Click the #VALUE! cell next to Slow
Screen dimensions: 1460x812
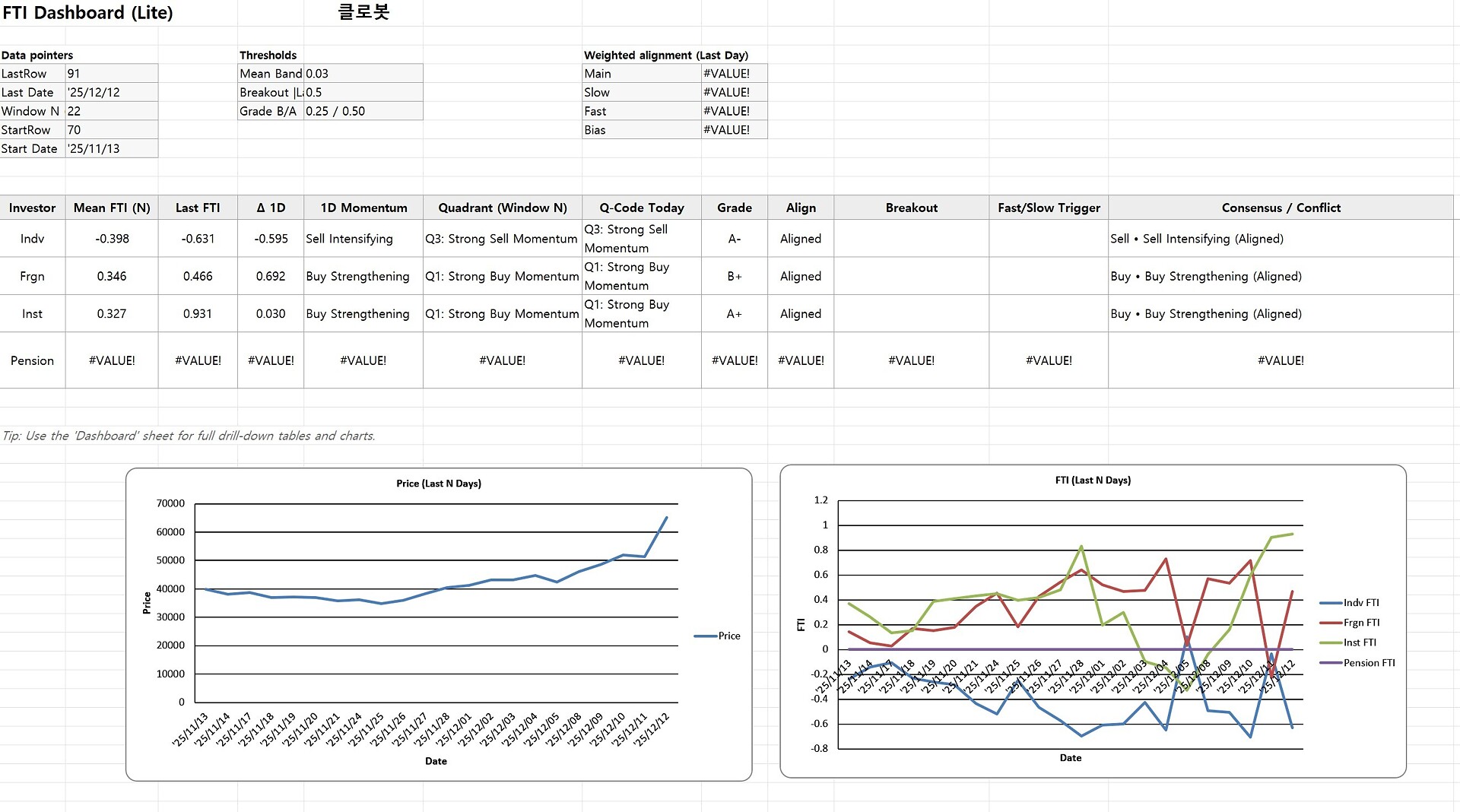coord(735,93)
